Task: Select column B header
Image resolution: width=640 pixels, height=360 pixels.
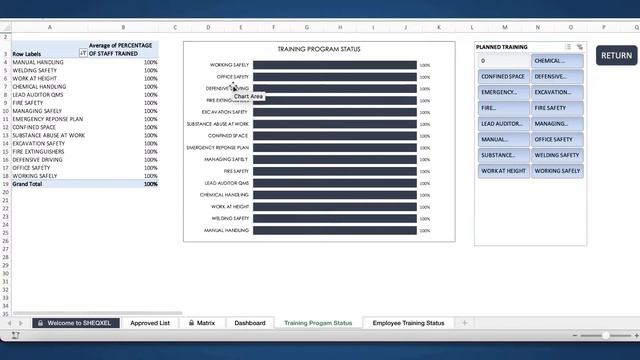Action: [x=123, y=27]
